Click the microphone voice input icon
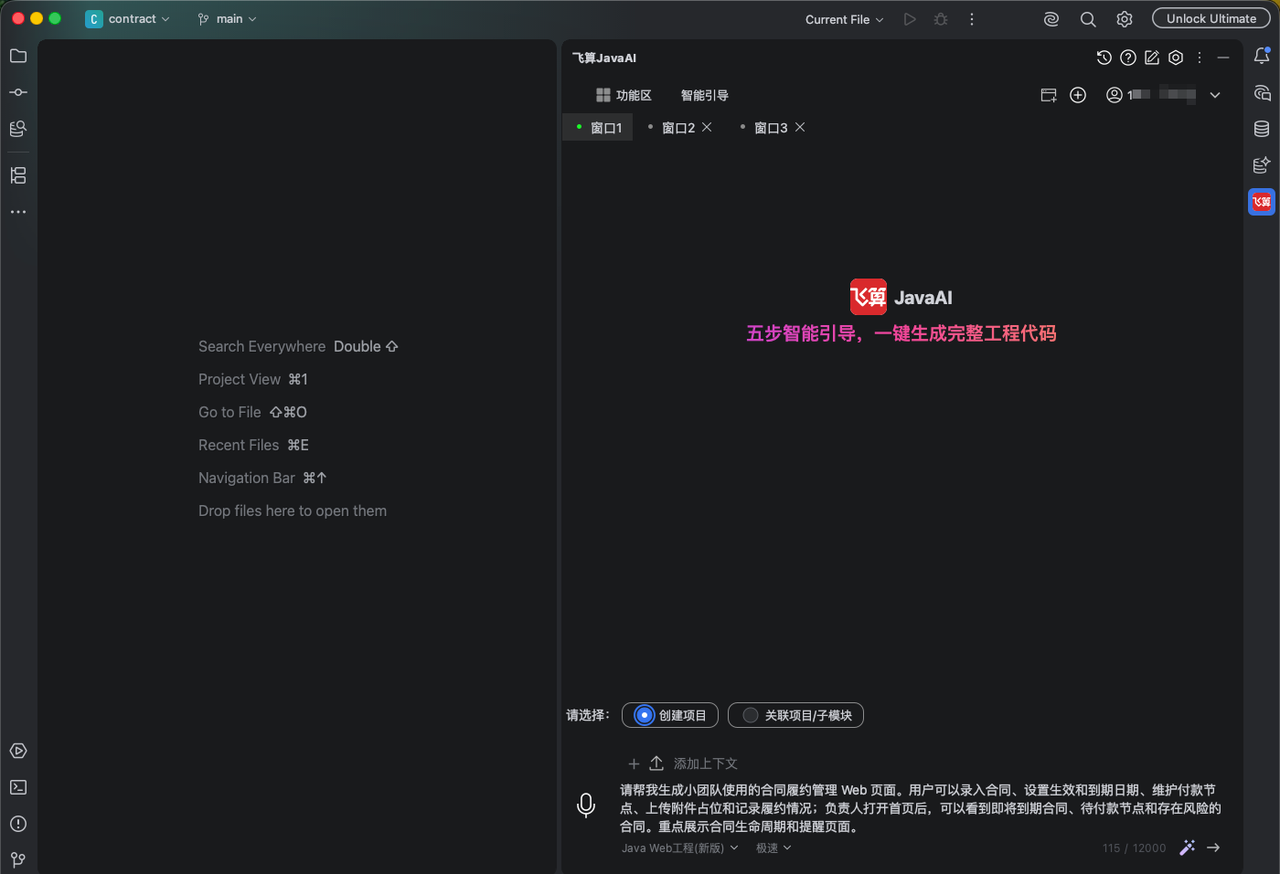 [x=586, y=806]
